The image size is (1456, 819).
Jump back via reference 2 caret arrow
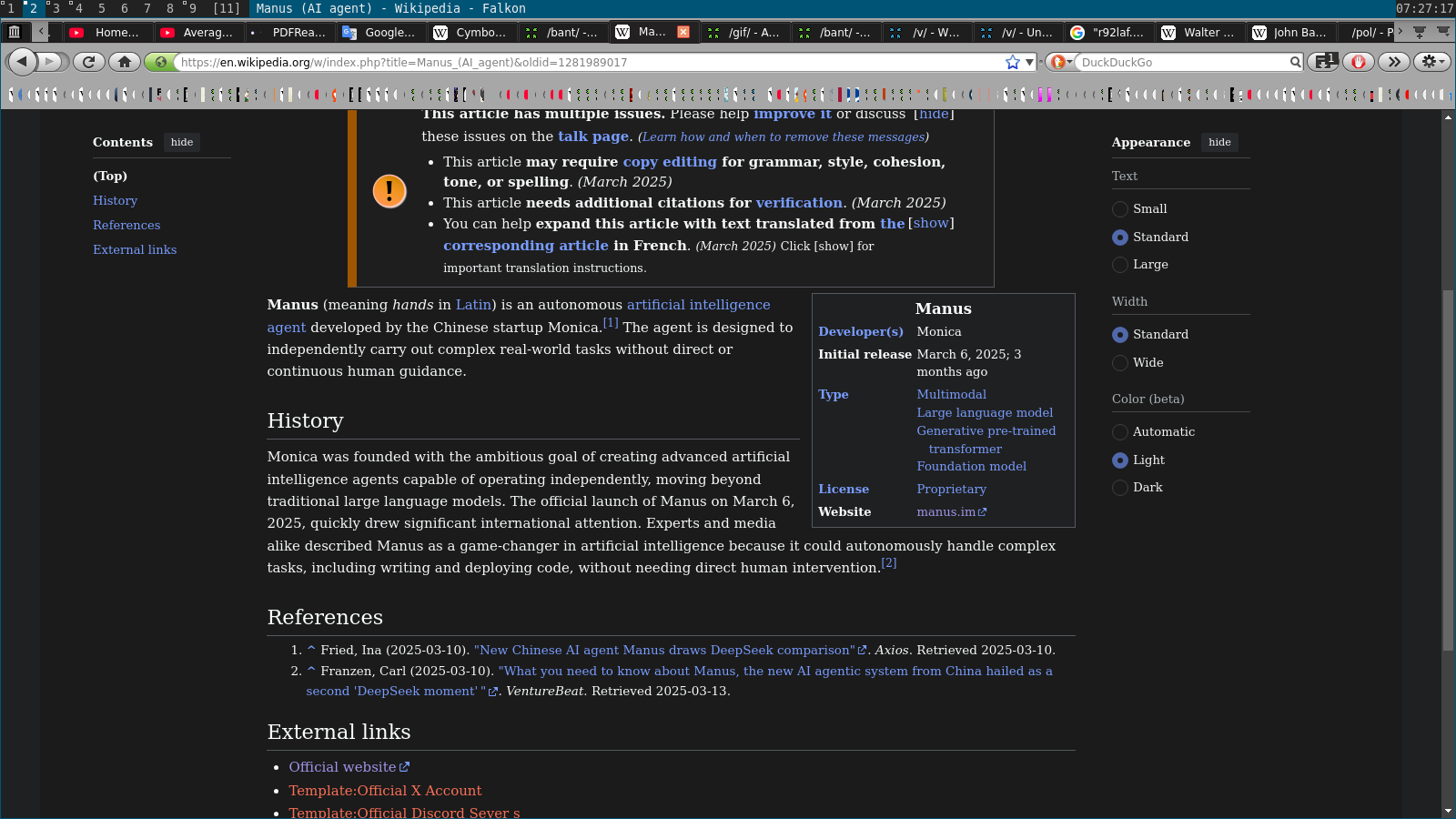point(311,671)
